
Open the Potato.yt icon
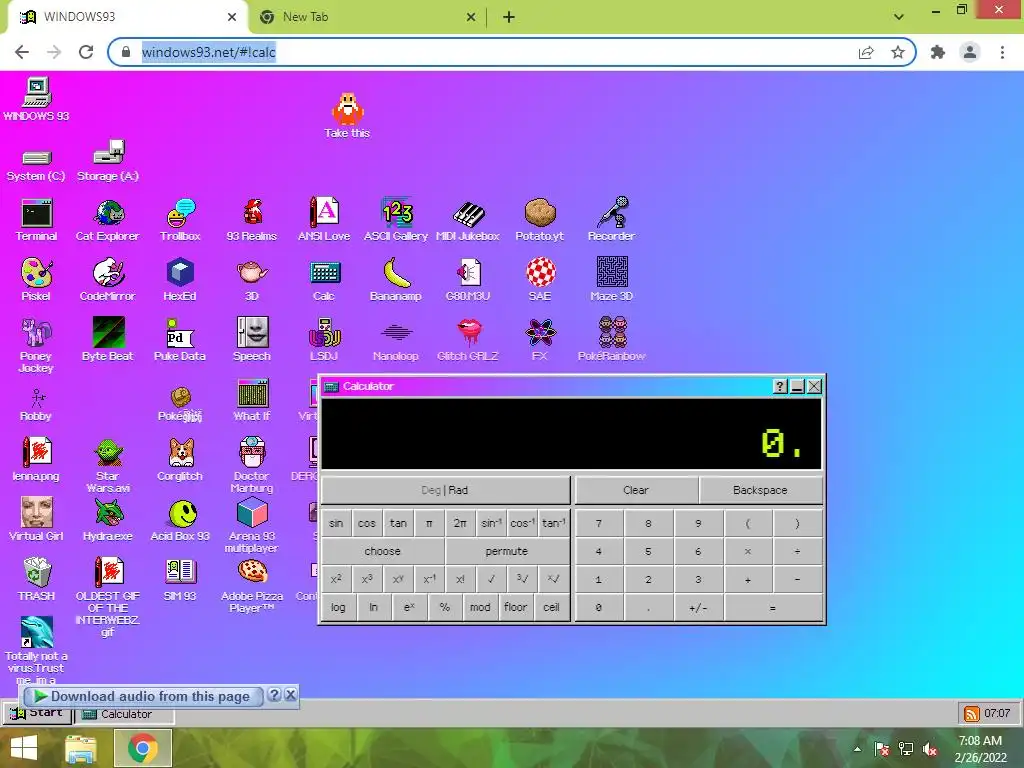(539, 219)
